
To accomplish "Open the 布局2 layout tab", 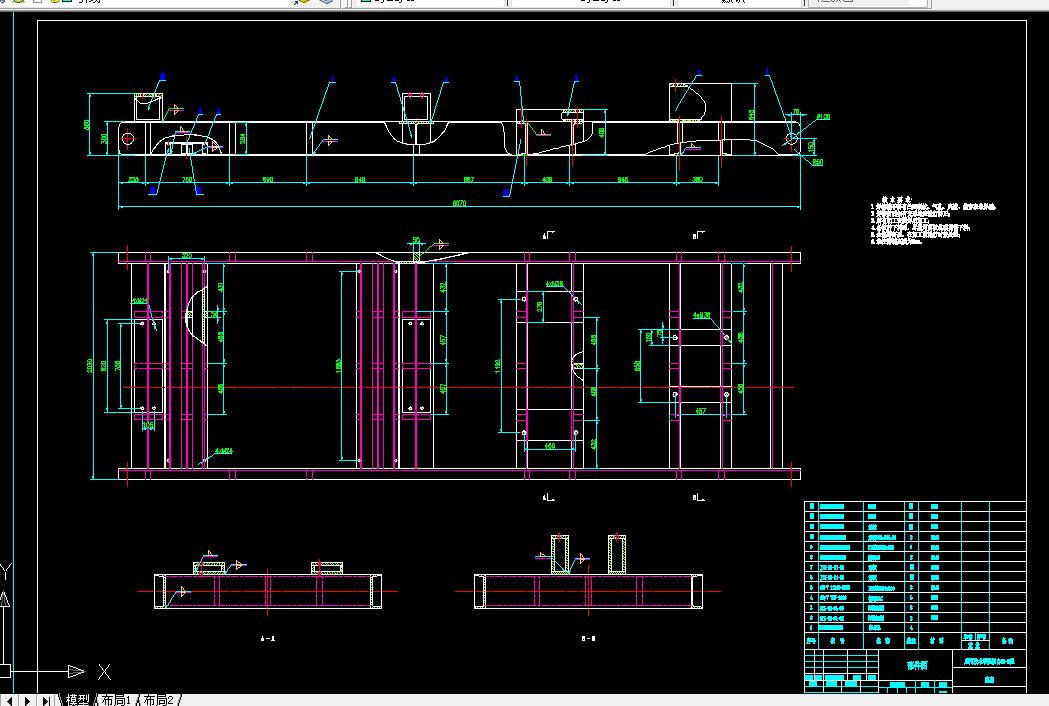I will (x=159, y=700).
